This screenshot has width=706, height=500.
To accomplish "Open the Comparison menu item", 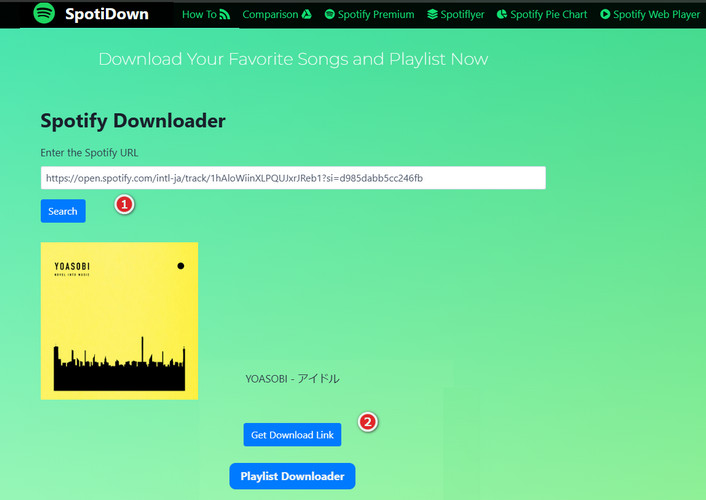I will point(270,14).
